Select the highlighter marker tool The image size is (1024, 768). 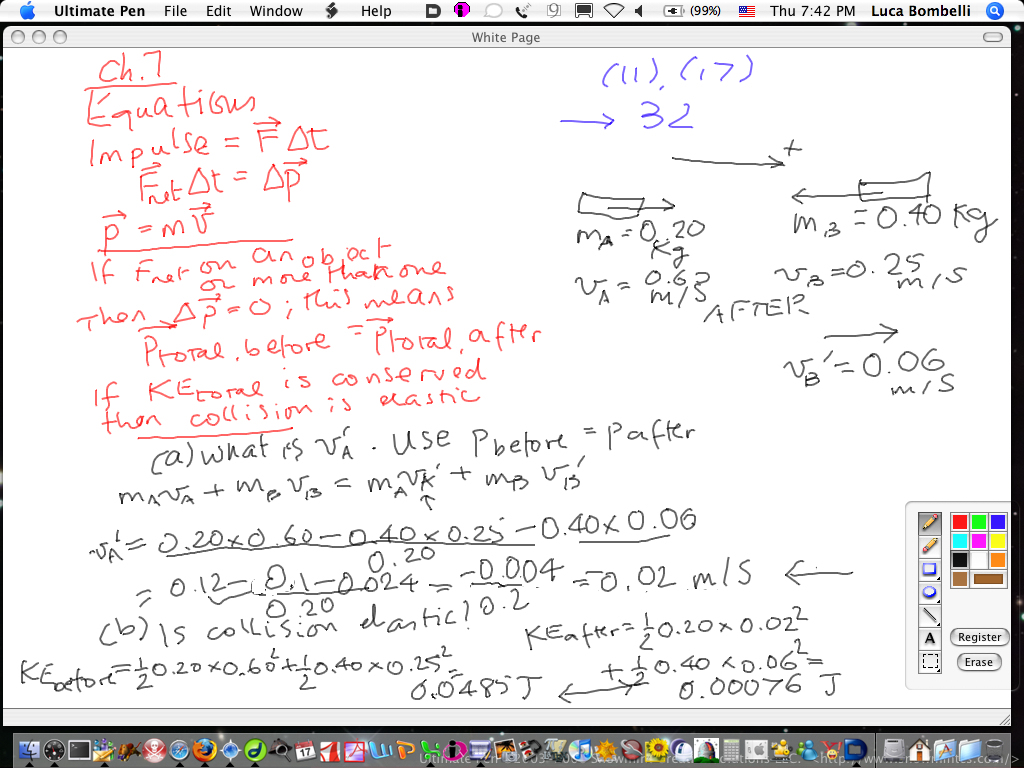[x=930, y=546]
